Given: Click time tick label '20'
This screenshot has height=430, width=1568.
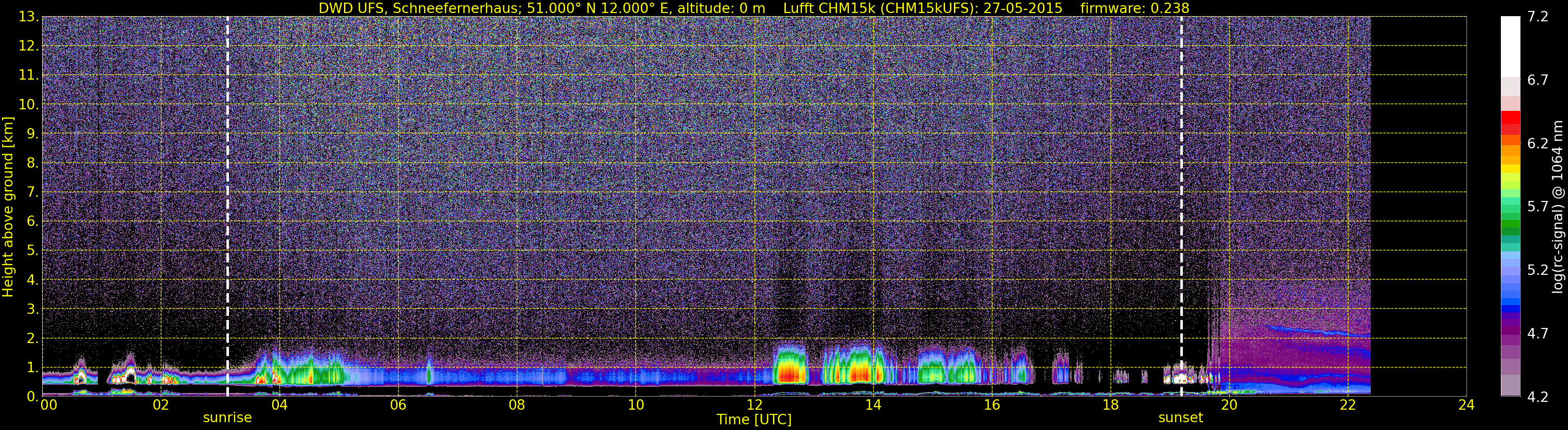Looking at the screenshot, I should click(1229, 404).
